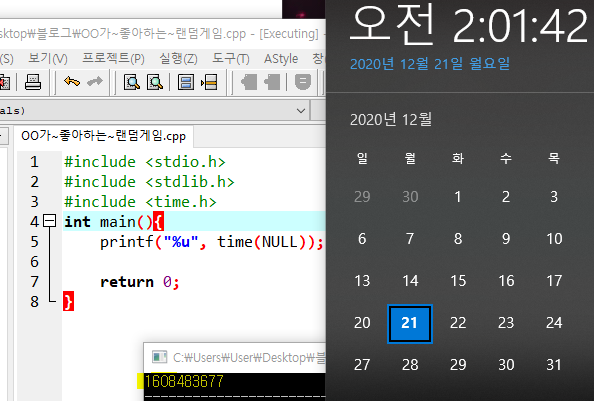The image size is (594, 401).
Task: Click the printf time(NULL) code line
Action: 211,242
